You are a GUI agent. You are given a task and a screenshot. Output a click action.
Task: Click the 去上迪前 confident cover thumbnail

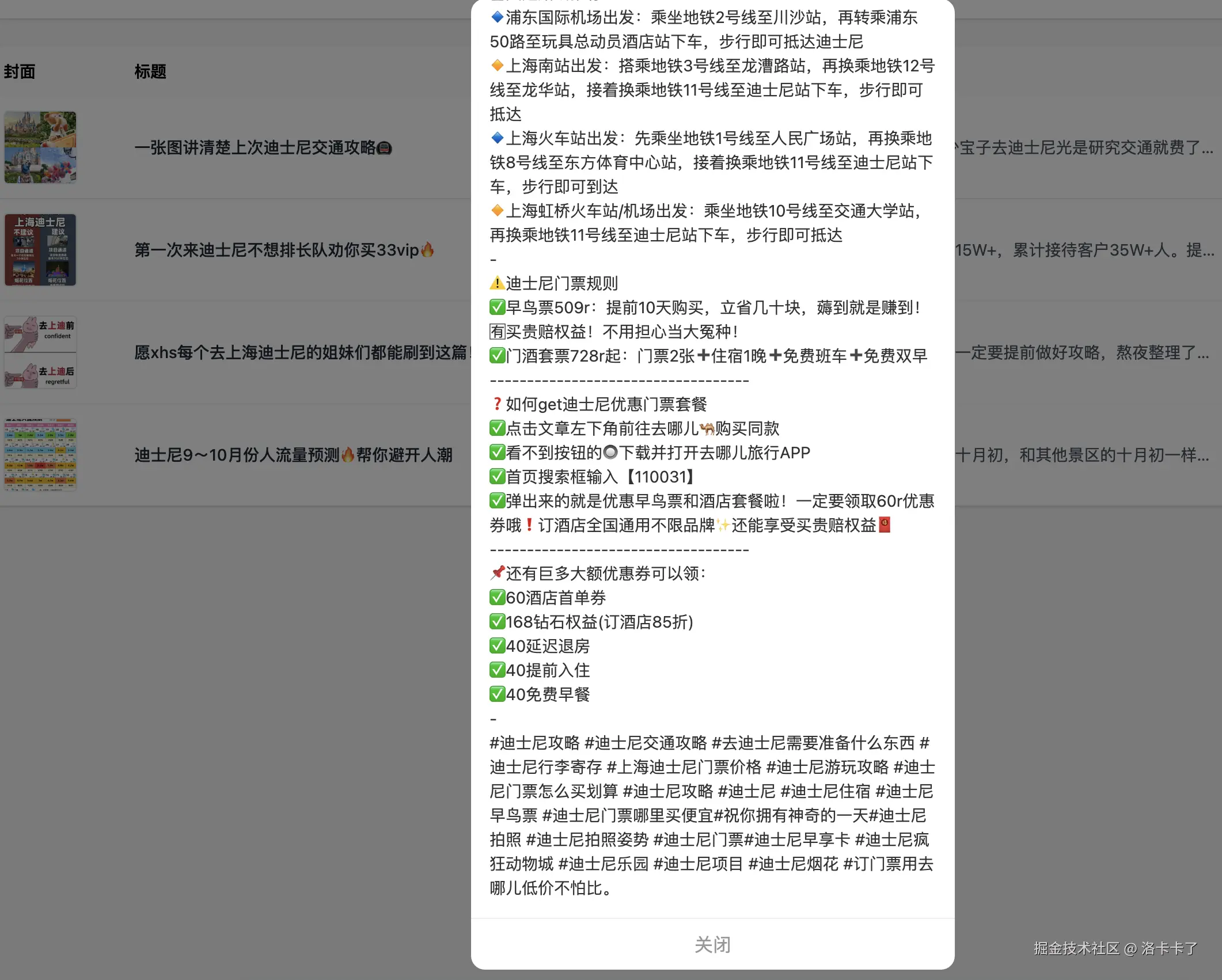pyautogui.click(x=40, y=352)
